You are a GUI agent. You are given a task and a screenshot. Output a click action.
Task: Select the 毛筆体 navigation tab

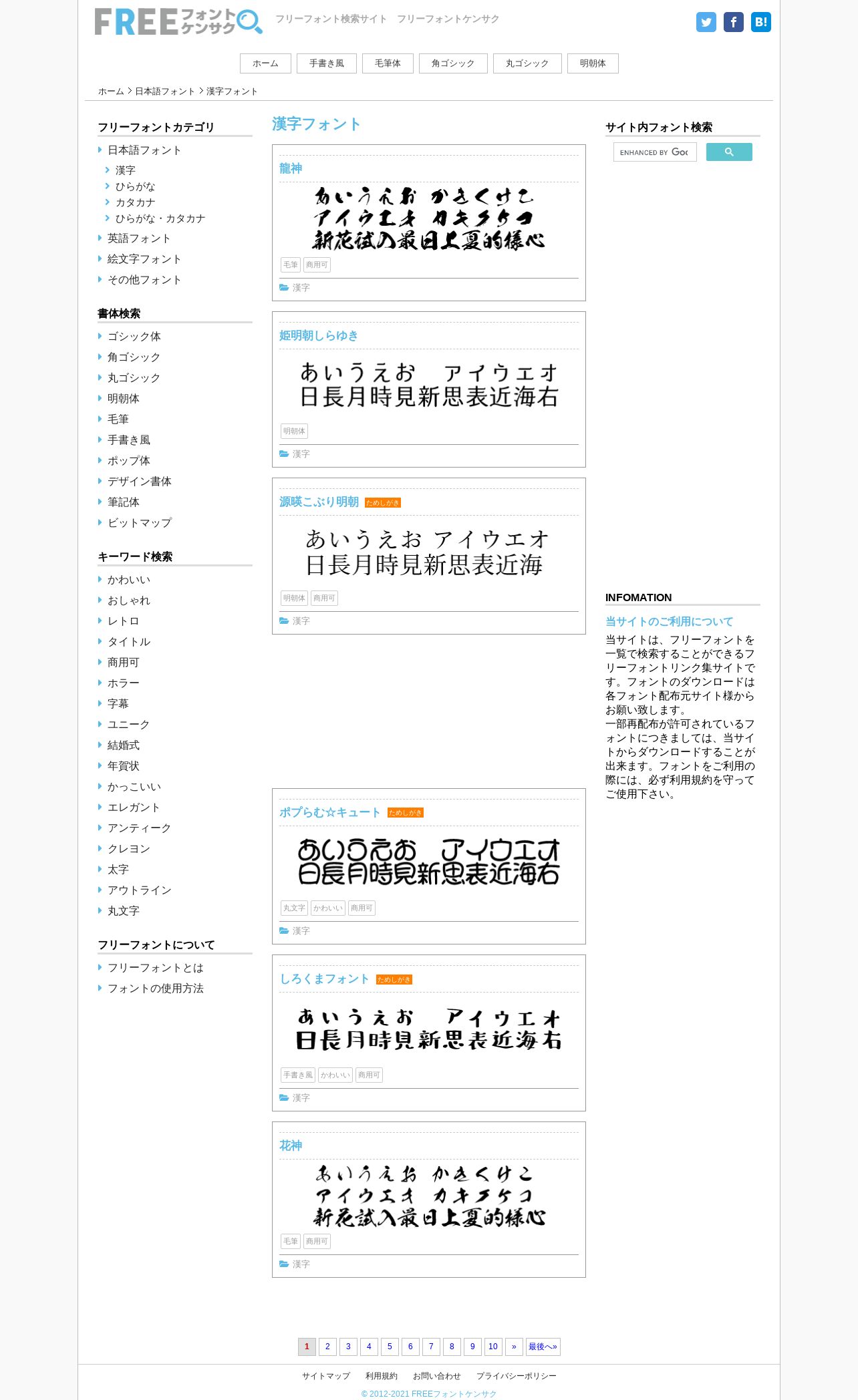[388, 63]
